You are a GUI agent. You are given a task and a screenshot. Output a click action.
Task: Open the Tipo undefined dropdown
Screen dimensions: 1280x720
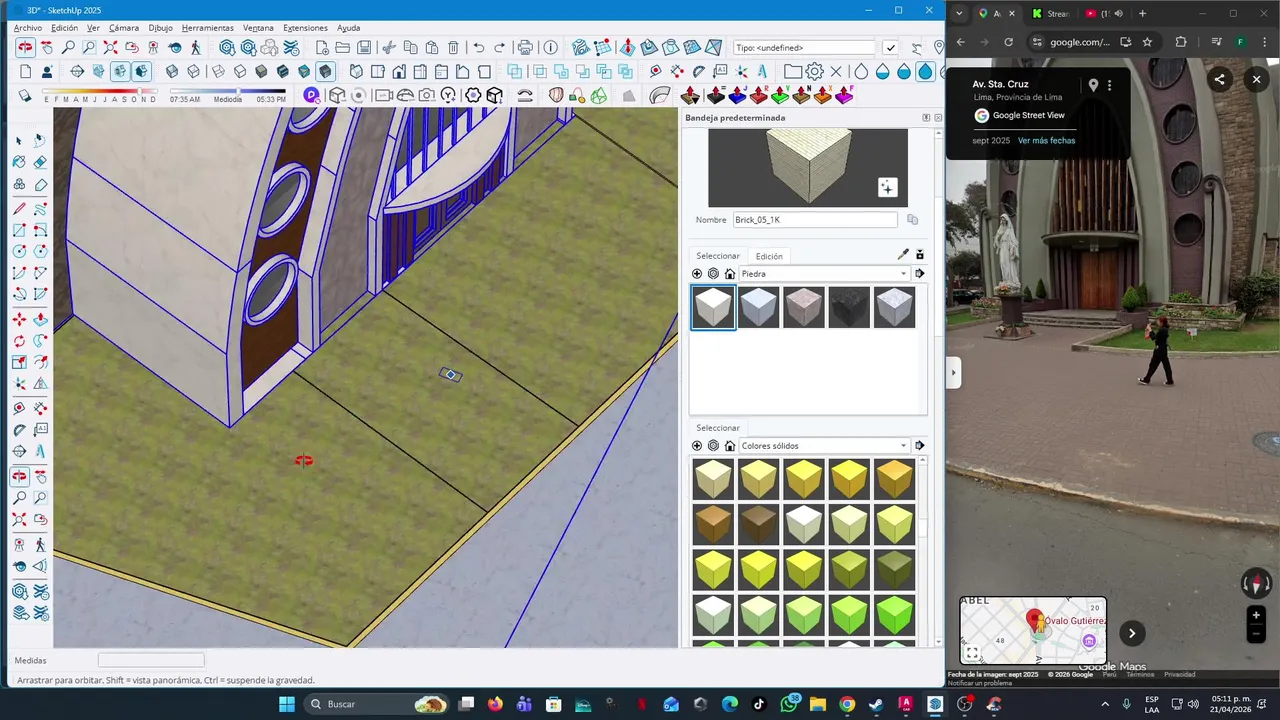[x=805, y=47]
